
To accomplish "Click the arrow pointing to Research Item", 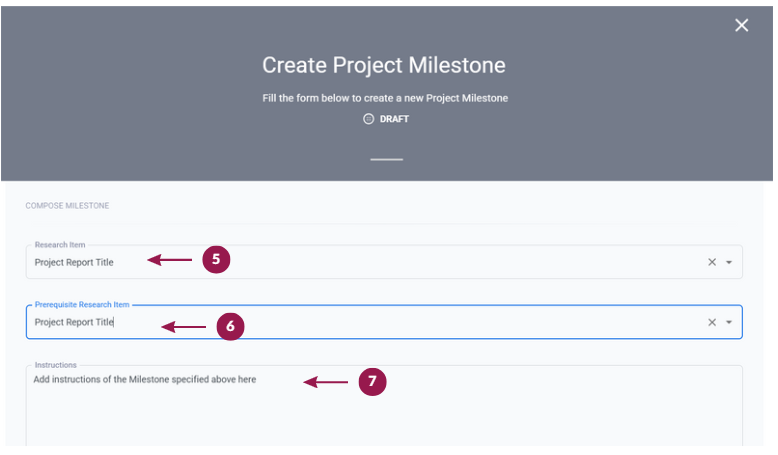I will pyautogui.click(x=170, y=260).
